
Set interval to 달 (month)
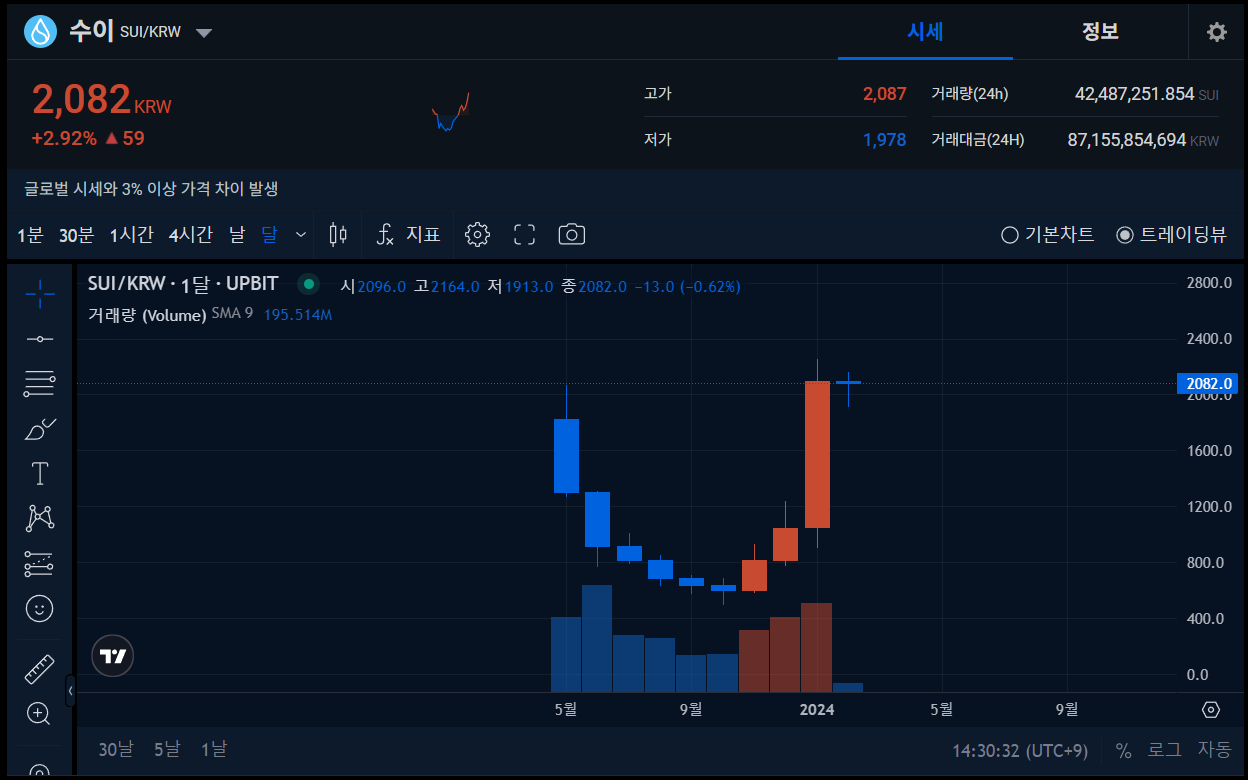[270, 235]
